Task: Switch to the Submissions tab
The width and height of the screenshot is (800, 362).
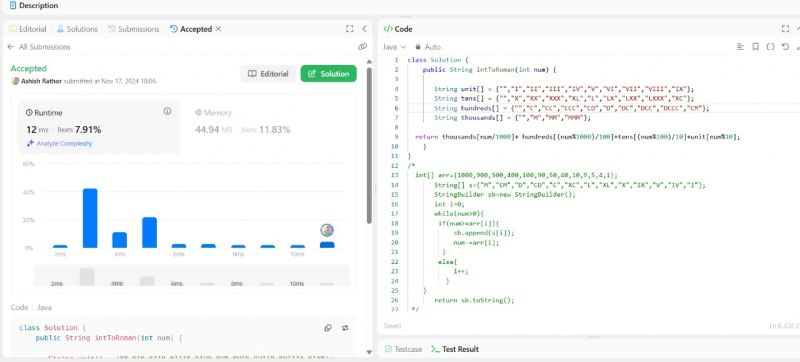Action: pos(134,29)
